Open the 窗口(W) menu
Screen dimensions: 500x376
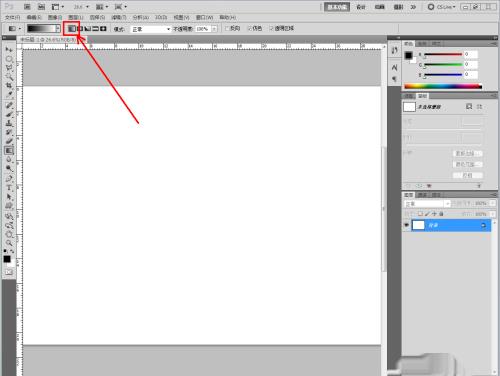(204, 17)
